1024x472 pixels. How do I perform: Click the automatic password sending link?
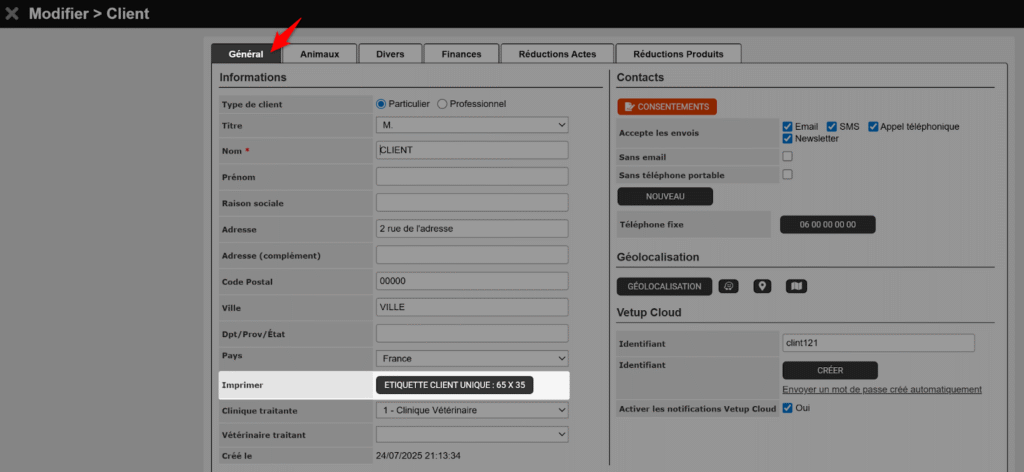click(x=881, y=389)
